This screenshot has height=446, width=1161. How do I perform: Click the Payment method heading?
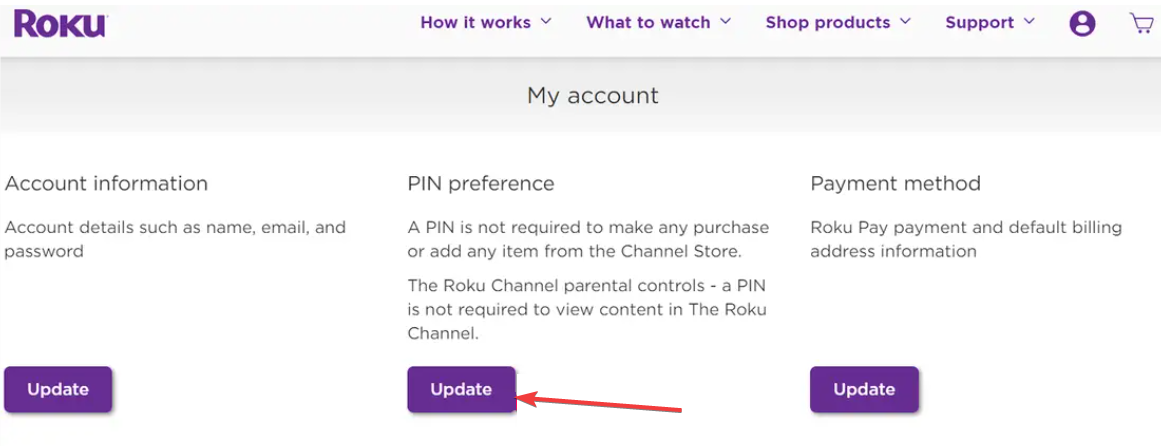point(895,184)
